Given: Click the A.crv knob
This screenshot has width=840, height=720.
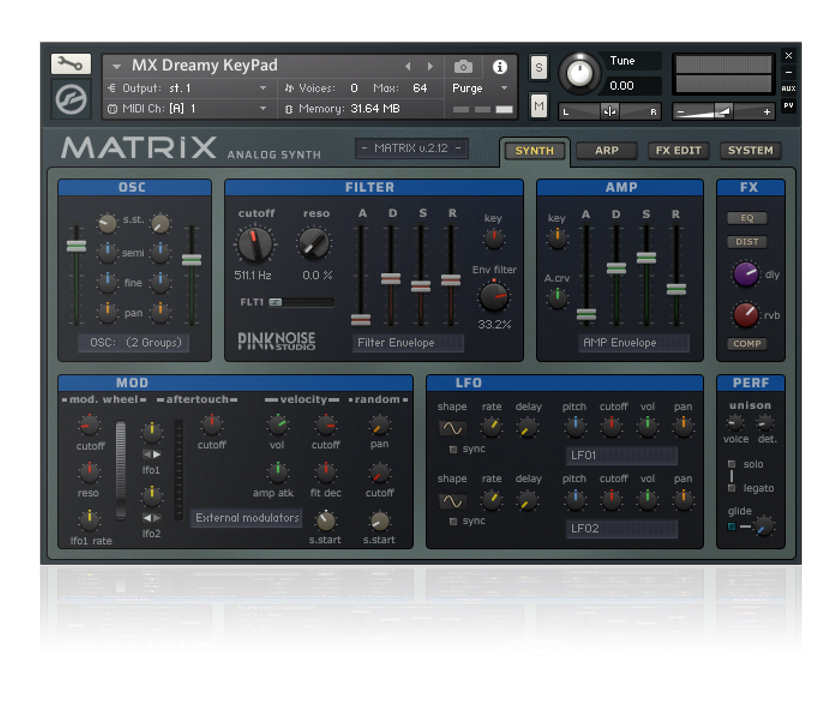Looking at the screenshot, I should pos(557,298).
